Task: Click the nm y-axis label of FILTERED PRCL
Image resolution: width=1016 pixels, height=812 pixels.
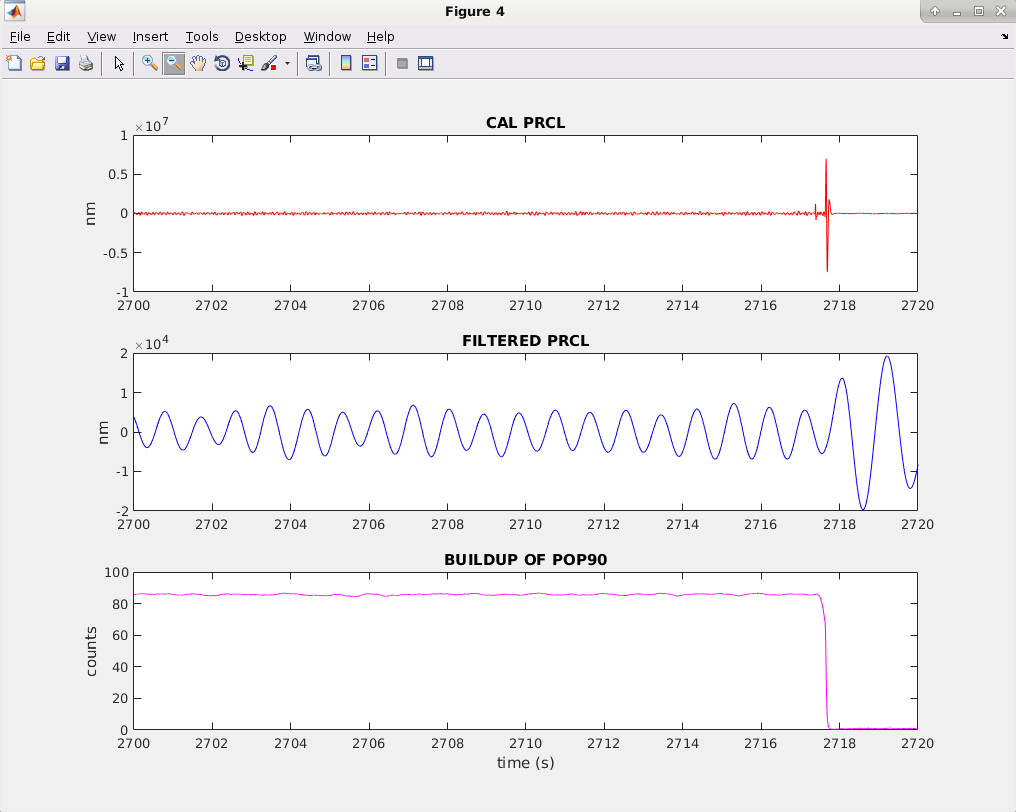Action: 103,432
